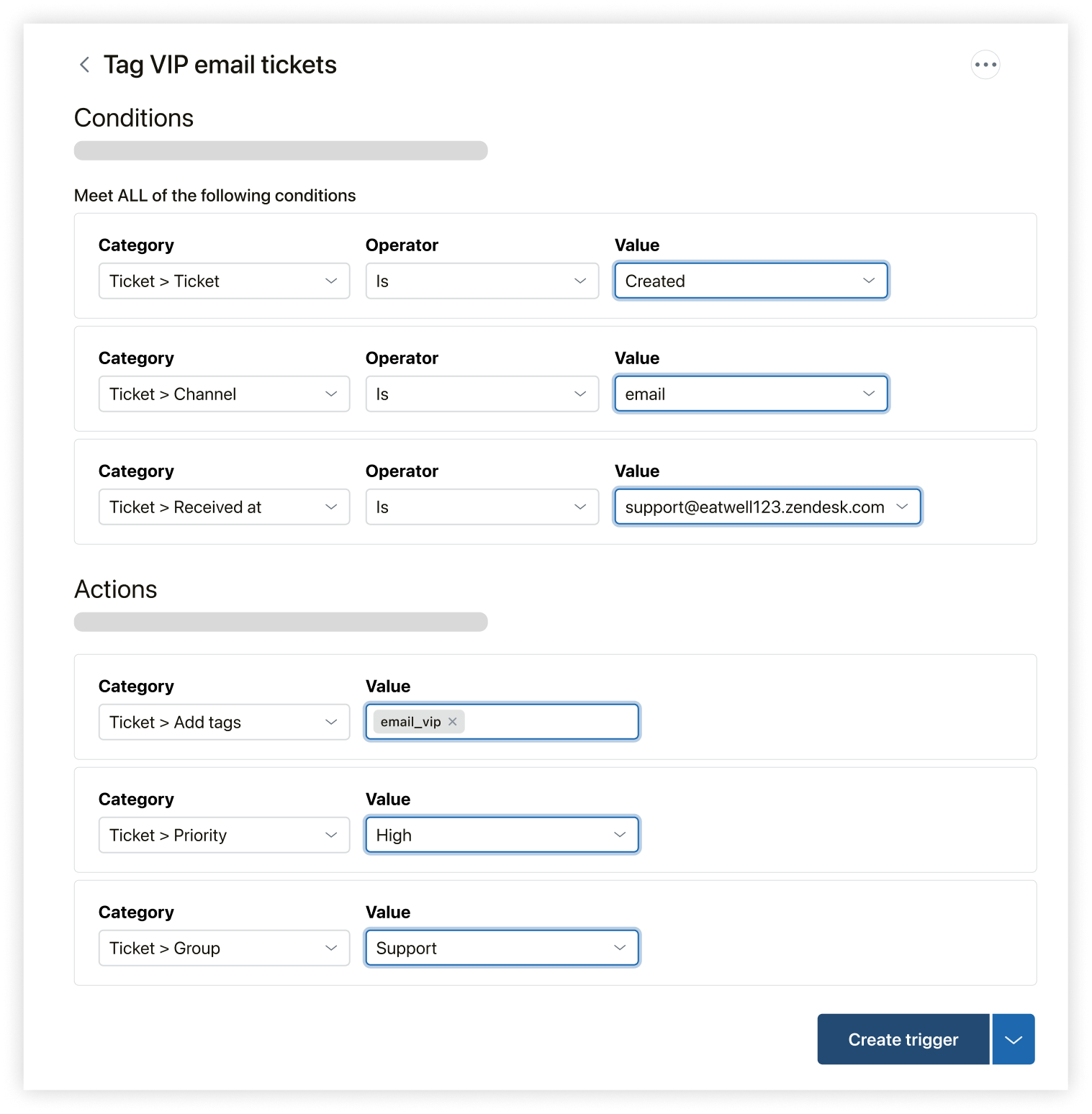This screenshot has height=1114, width=1092.
Task: Open the Ticket > Ticket category dropdown
Action: pyautogui.click(x=224, y=281)
